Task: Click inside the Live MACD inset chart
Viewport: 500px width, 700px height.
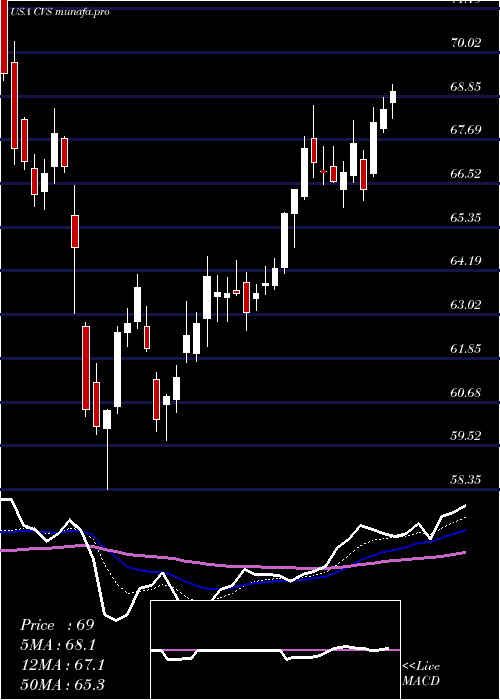Action: (x=275, y=650)
